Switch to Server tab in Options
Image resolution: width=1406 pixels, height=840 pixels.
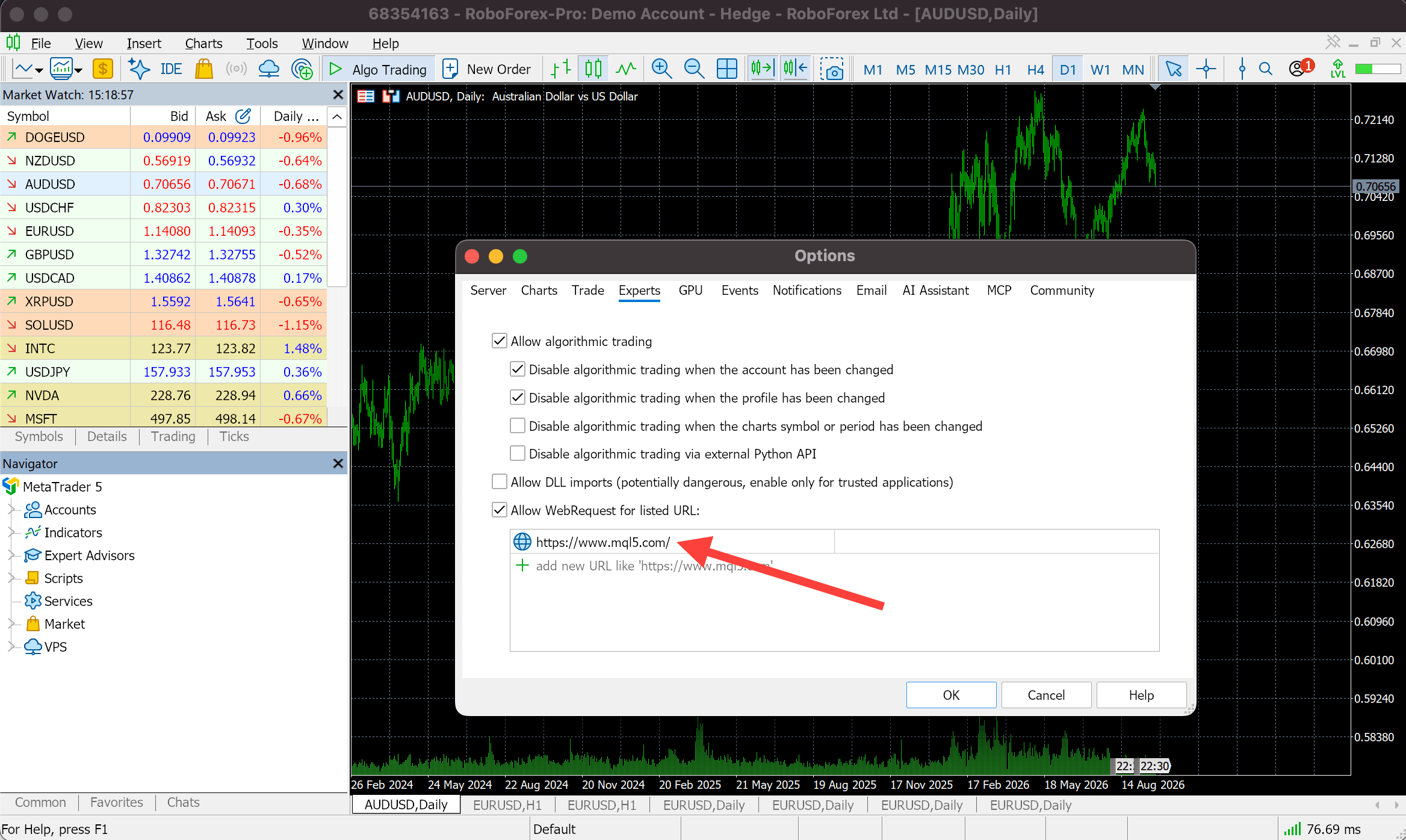pos(488,291)
